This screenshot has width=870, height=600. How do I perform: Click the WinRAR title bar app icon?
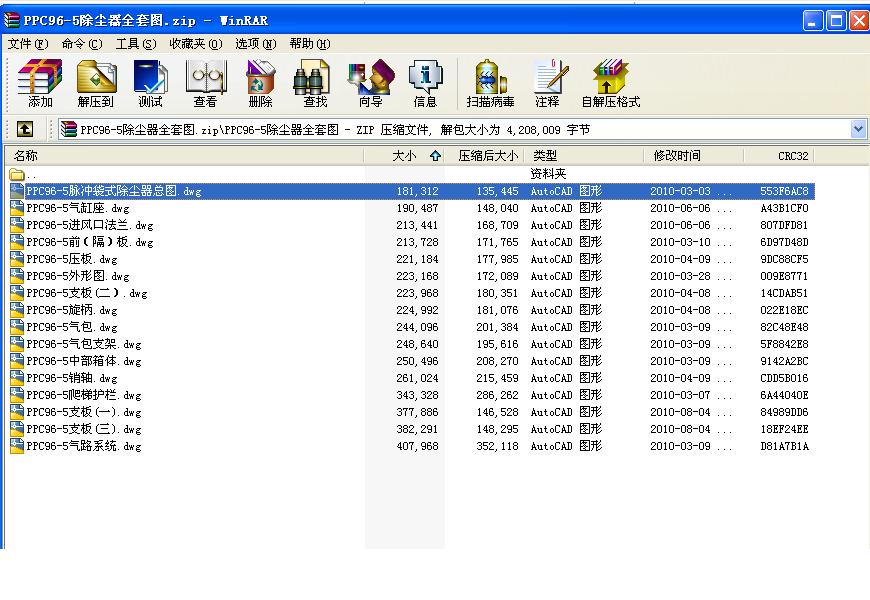[12, 21]
